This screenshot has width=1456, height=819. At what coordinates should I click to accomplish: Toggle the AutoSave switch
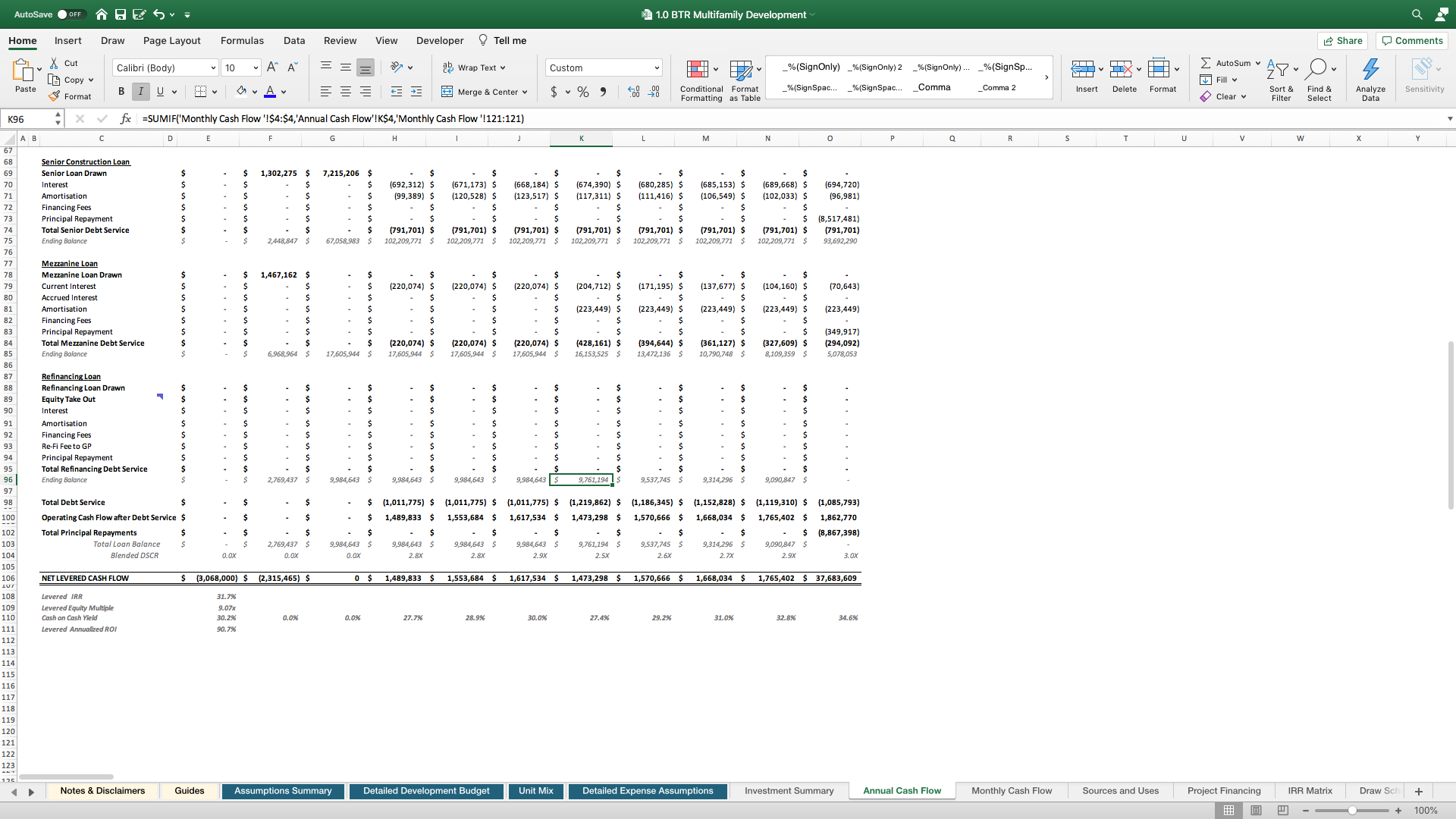[71, 14]
